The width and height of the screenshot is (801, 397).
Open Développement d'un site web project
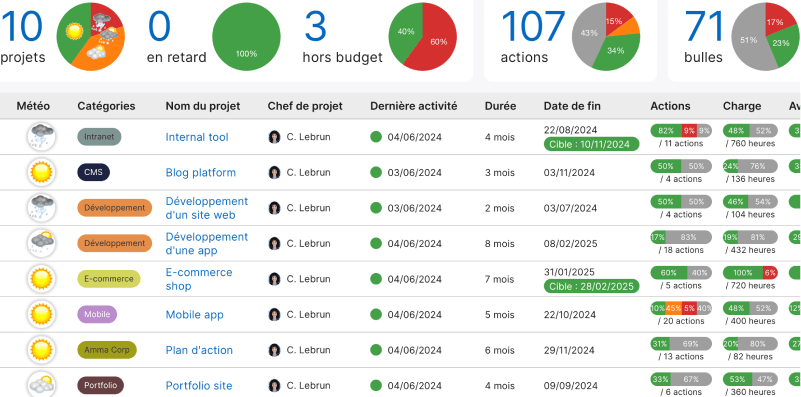point(207,208)
